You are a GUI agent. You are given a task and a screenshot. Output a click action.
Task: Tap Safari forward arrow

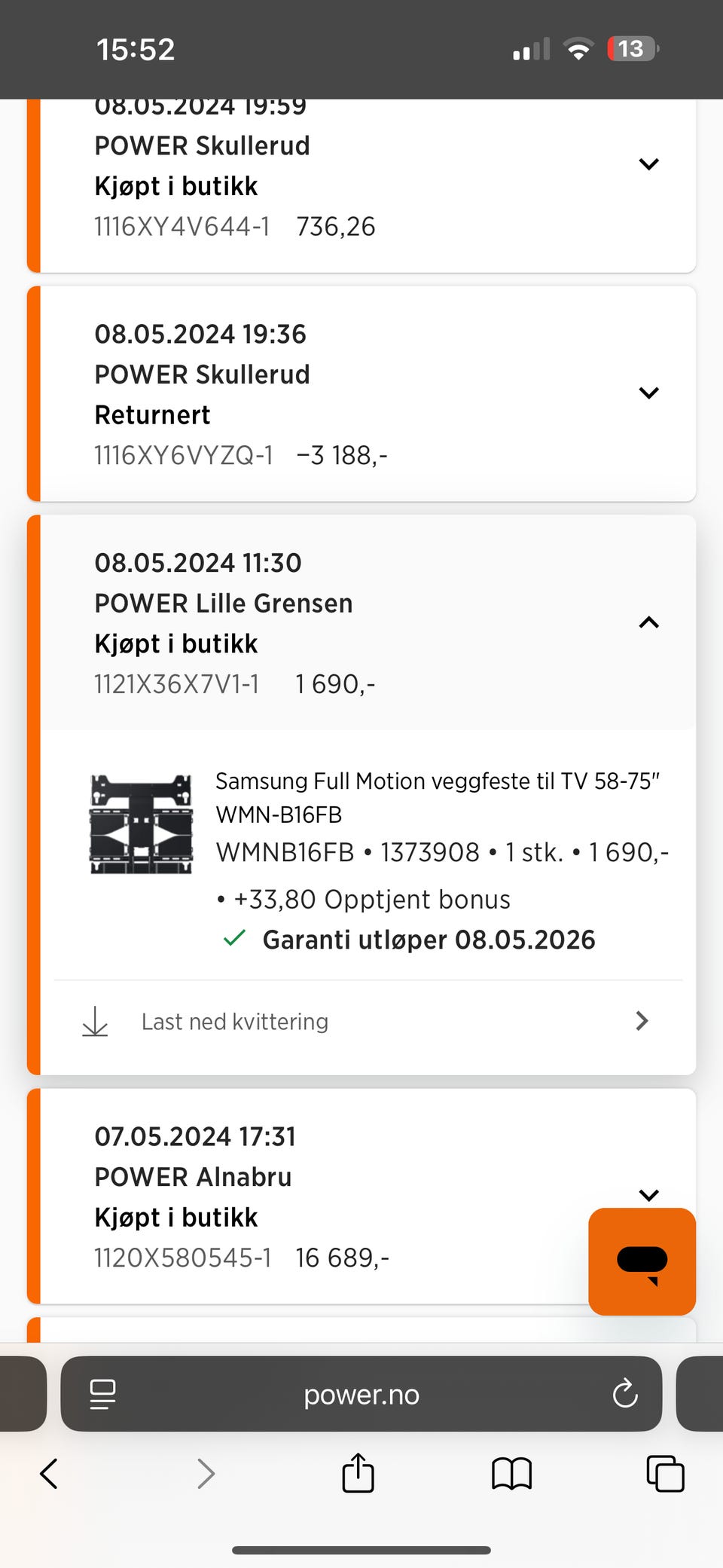[206, 1474]
